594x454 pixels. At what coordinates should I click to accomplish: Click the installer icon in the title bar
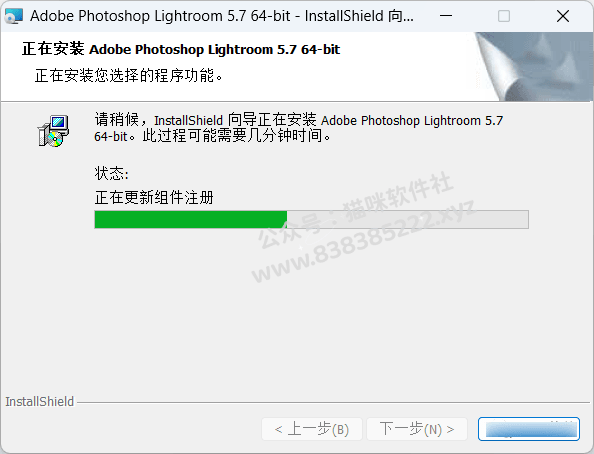[x=14, y=16]
